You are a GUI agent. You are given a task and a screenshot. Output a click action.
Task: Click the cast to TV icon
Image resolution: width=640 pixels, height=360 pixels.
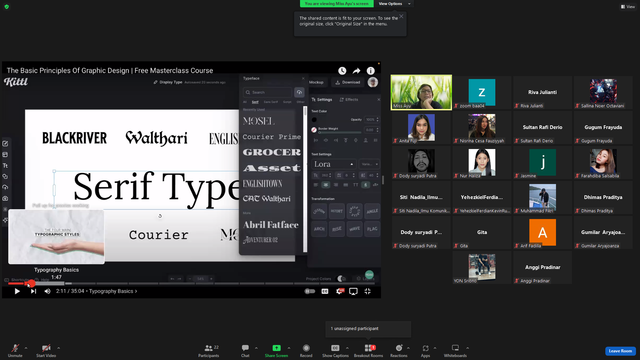coord(353,291)
